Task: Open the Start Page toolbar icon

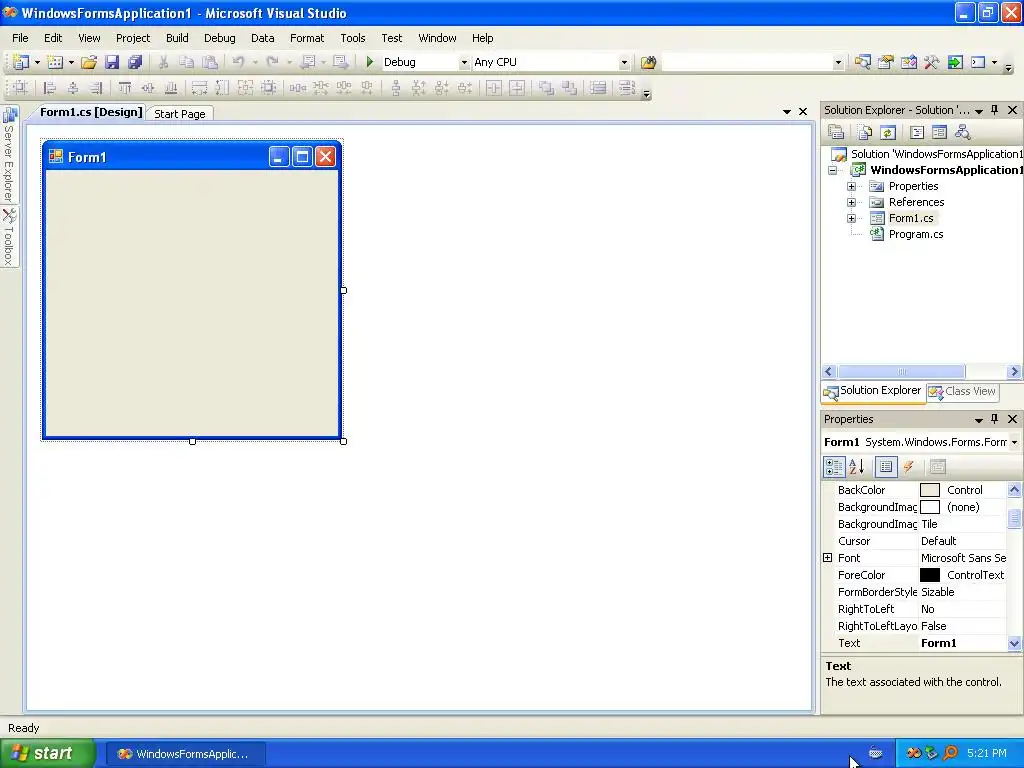Action: click(x=955, y=62)
